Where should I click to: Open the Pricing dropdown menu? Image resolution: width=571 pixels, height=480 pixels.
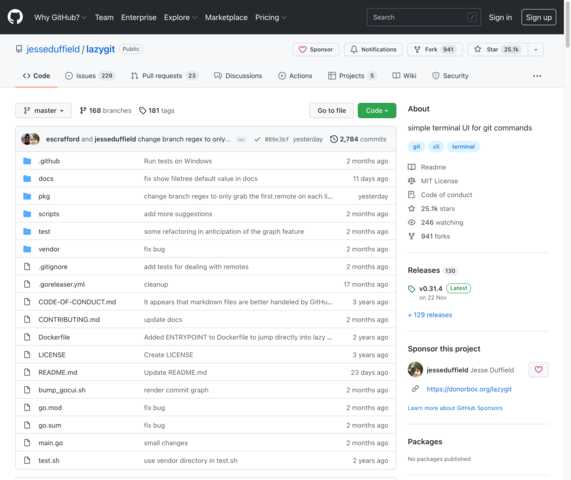pos(271,17)
